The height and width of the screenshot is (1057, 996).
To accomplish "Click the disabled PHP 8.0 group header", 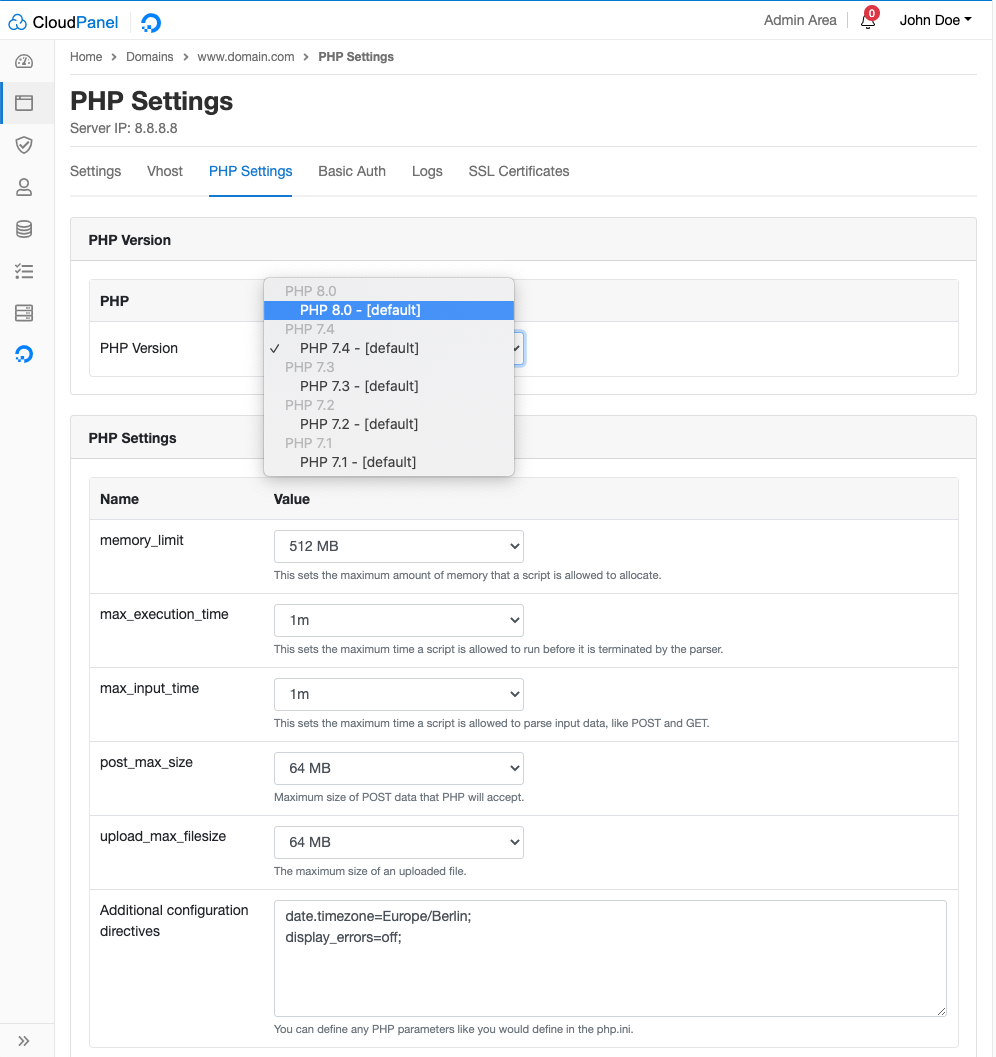I will coord(311,291).
